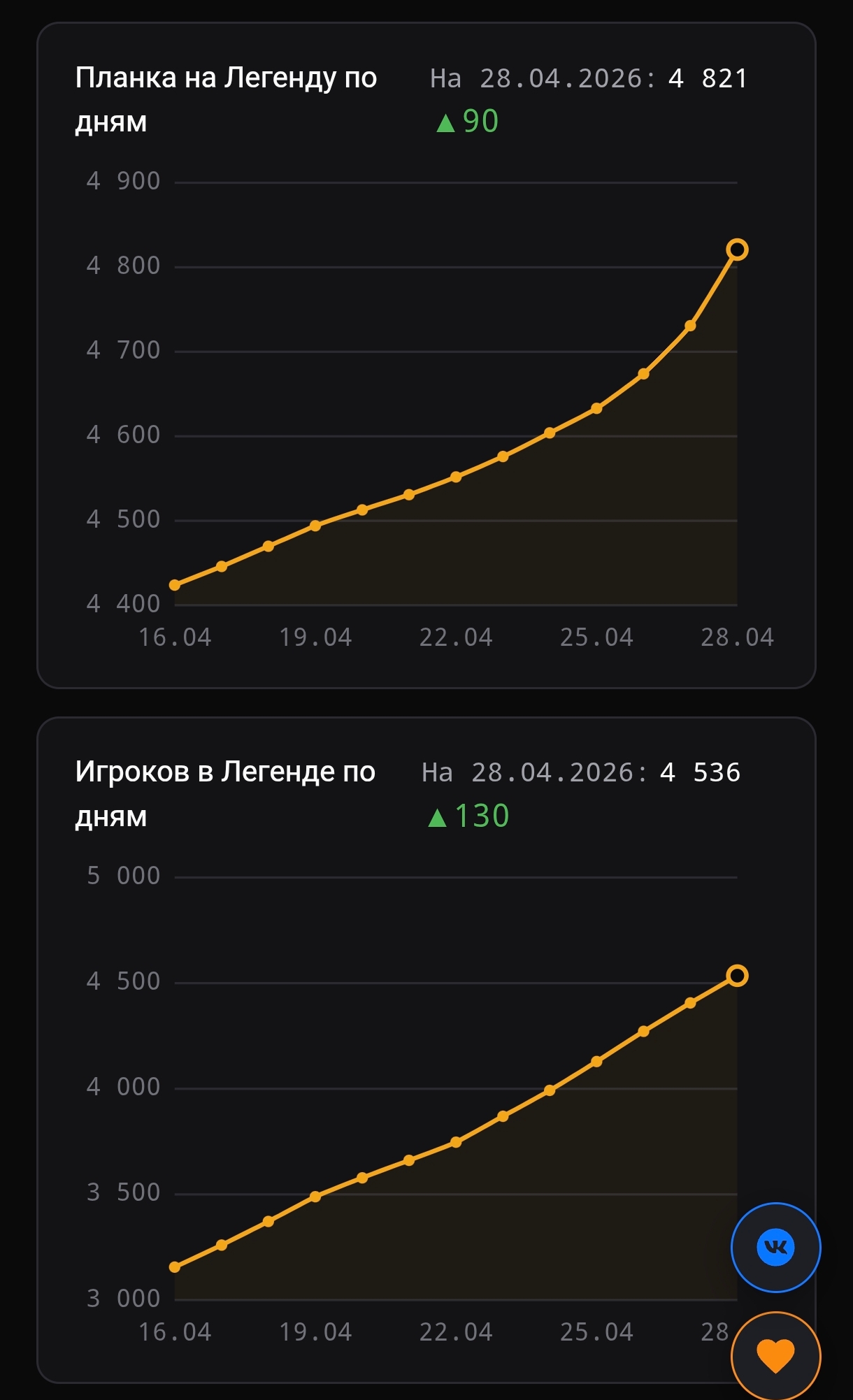Click the '4 800' axis label
Screen dimensions: 853x1400
point(123,266)
